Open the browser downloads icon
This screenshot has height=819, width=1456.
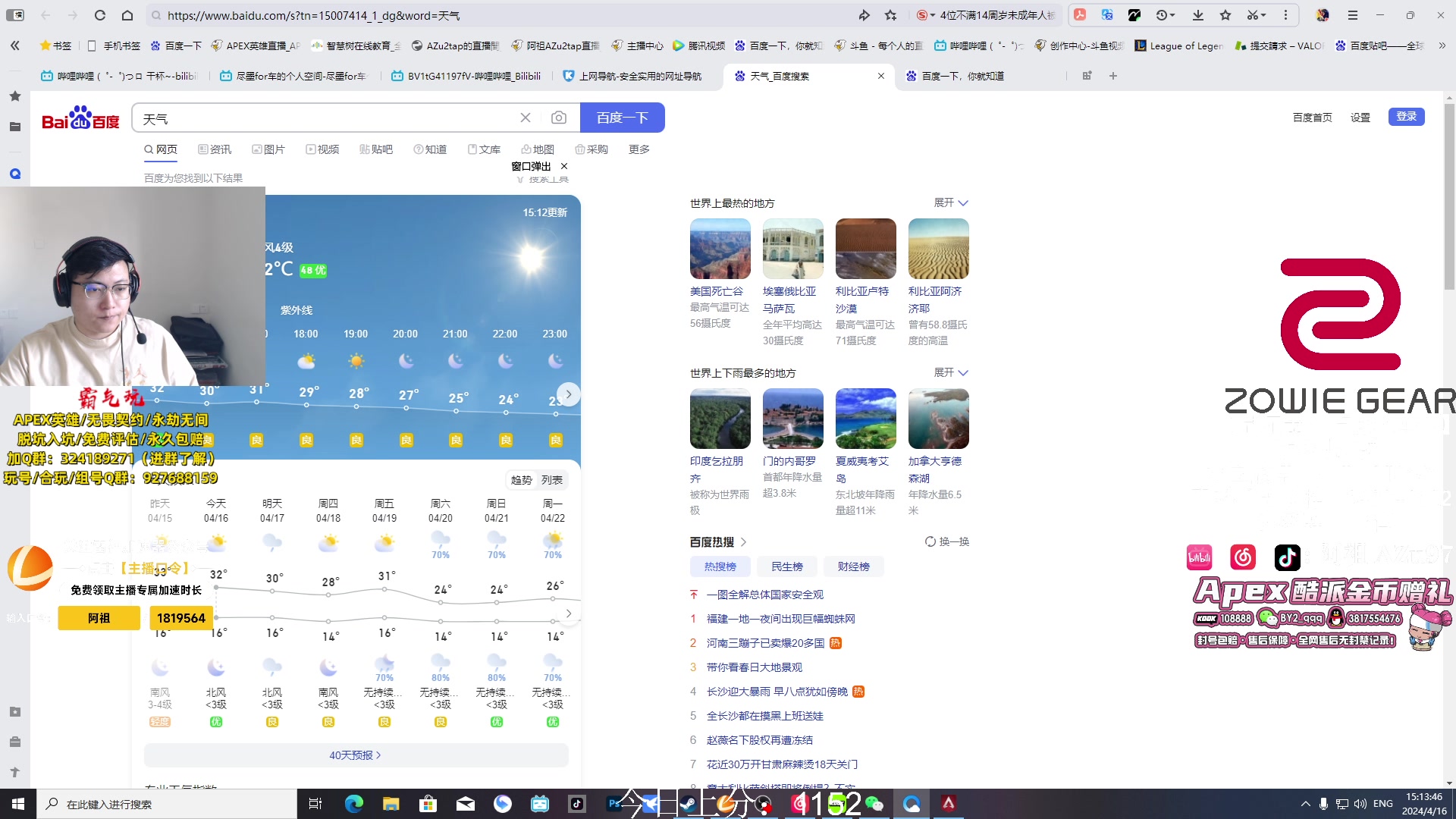(x=1198, y=15)
